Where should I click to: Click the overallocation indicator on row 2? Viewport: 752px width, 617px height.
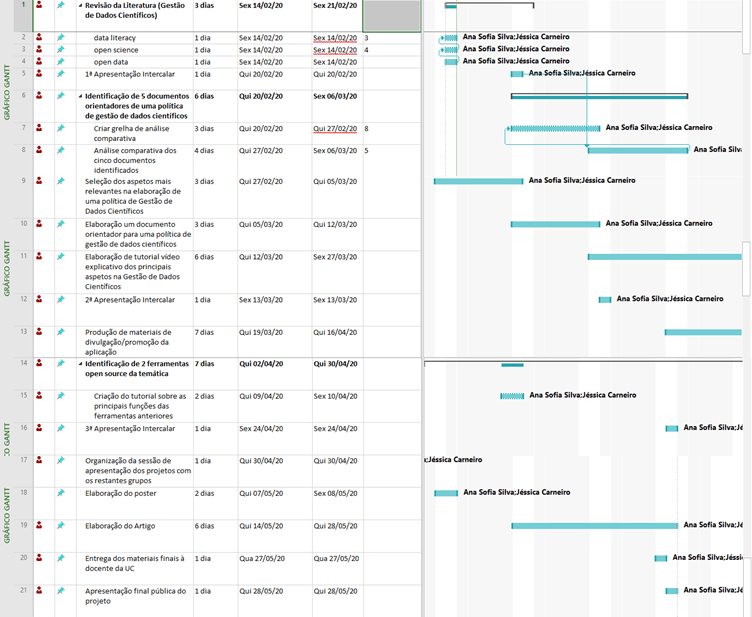39,37
